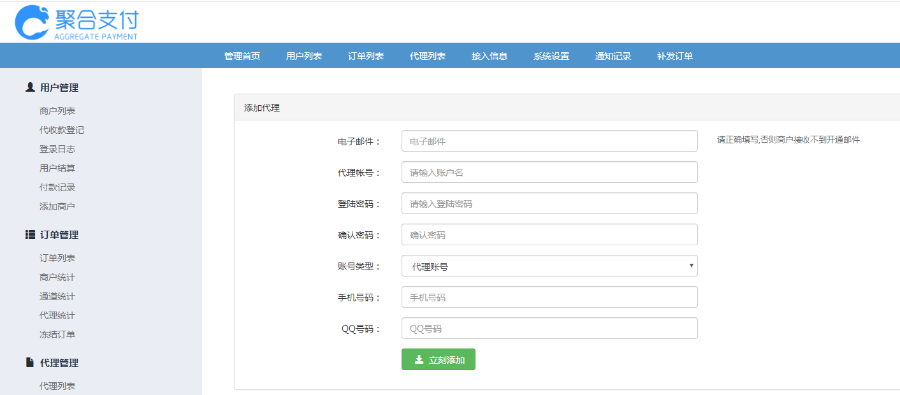Open 冻结订单 in the sidebar
Screen dimensions: 900x395
(x=57, y=334)
